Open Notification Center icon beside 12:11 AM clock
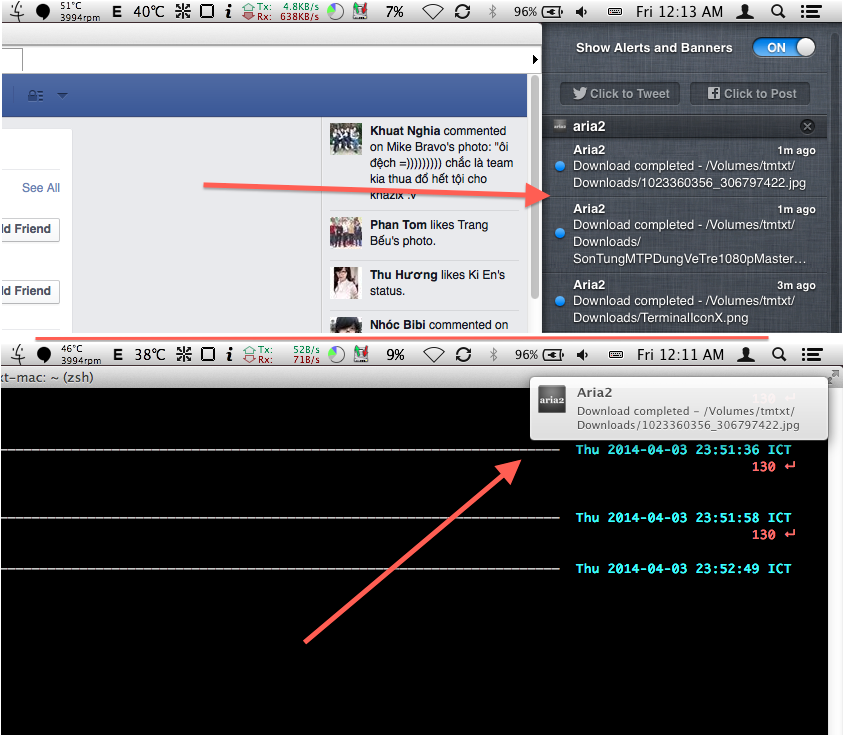The height and width of the screenshot is (736, 844). coord(812,354)
